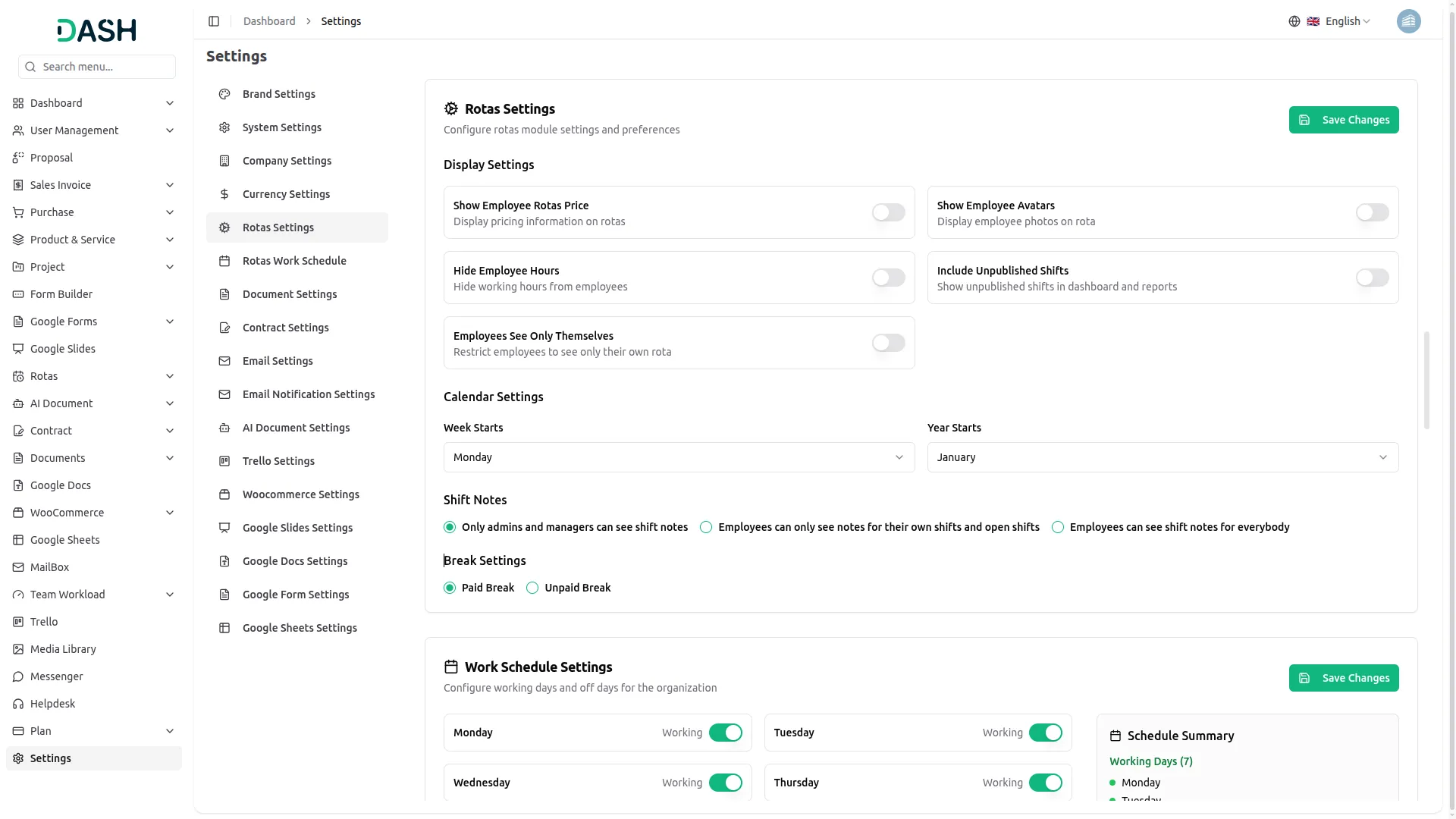1456x819 pixels.
Task: Save changes for Rotas Settings
Action: tap(1343, 120)
